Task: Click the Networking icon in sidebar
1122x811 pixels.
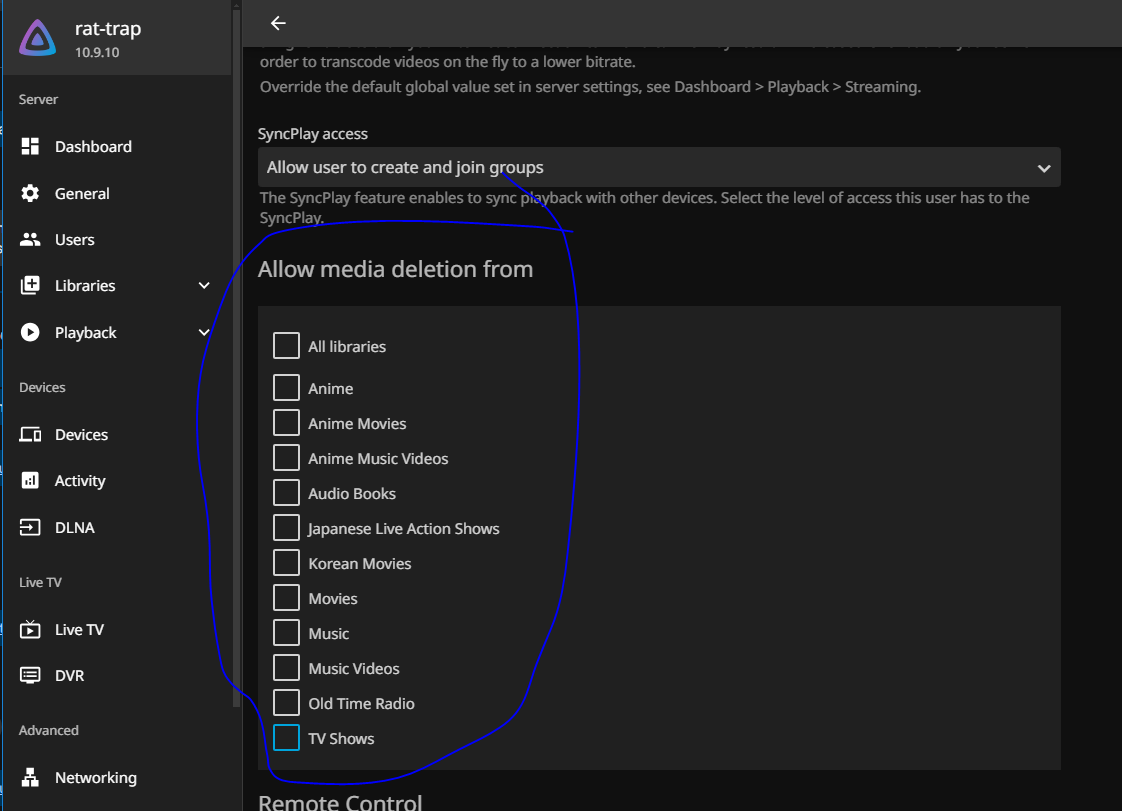Action: (x=30, y=778)
